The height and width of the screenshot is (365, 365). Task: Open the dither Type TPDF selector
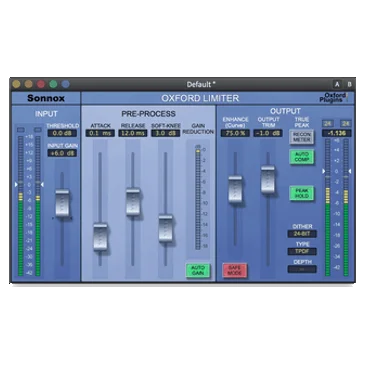click(x=302, y=251)
